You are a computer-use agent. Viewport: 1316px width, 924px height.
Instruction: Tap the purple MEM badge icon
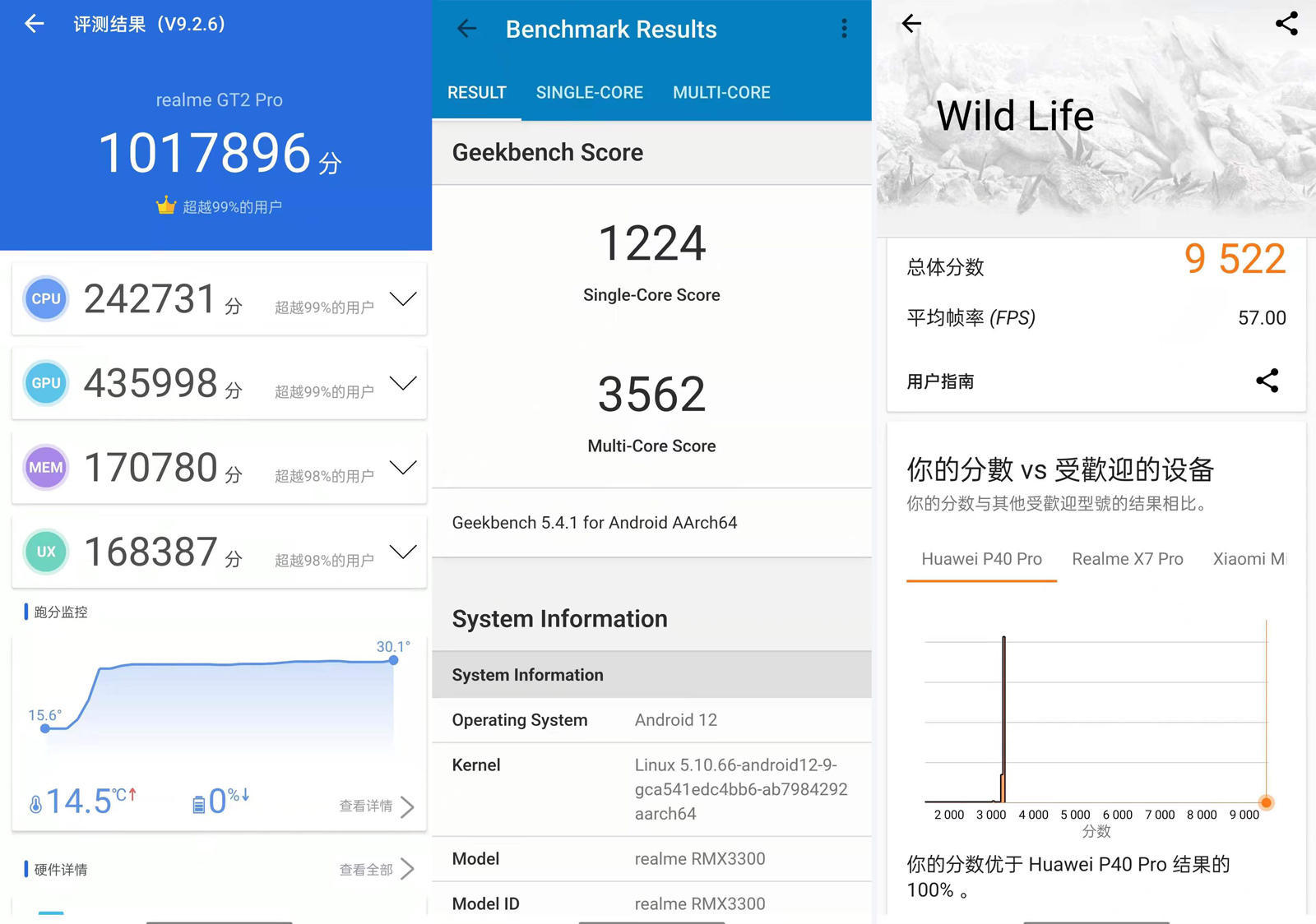(x=46, y=468)
